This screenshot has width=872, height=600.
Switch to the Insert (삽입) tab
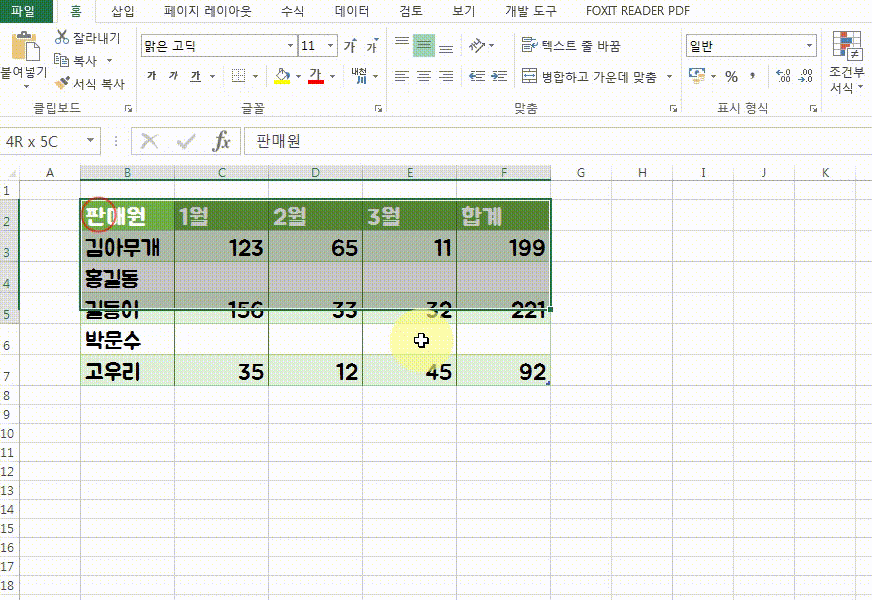tap(123, 11)
